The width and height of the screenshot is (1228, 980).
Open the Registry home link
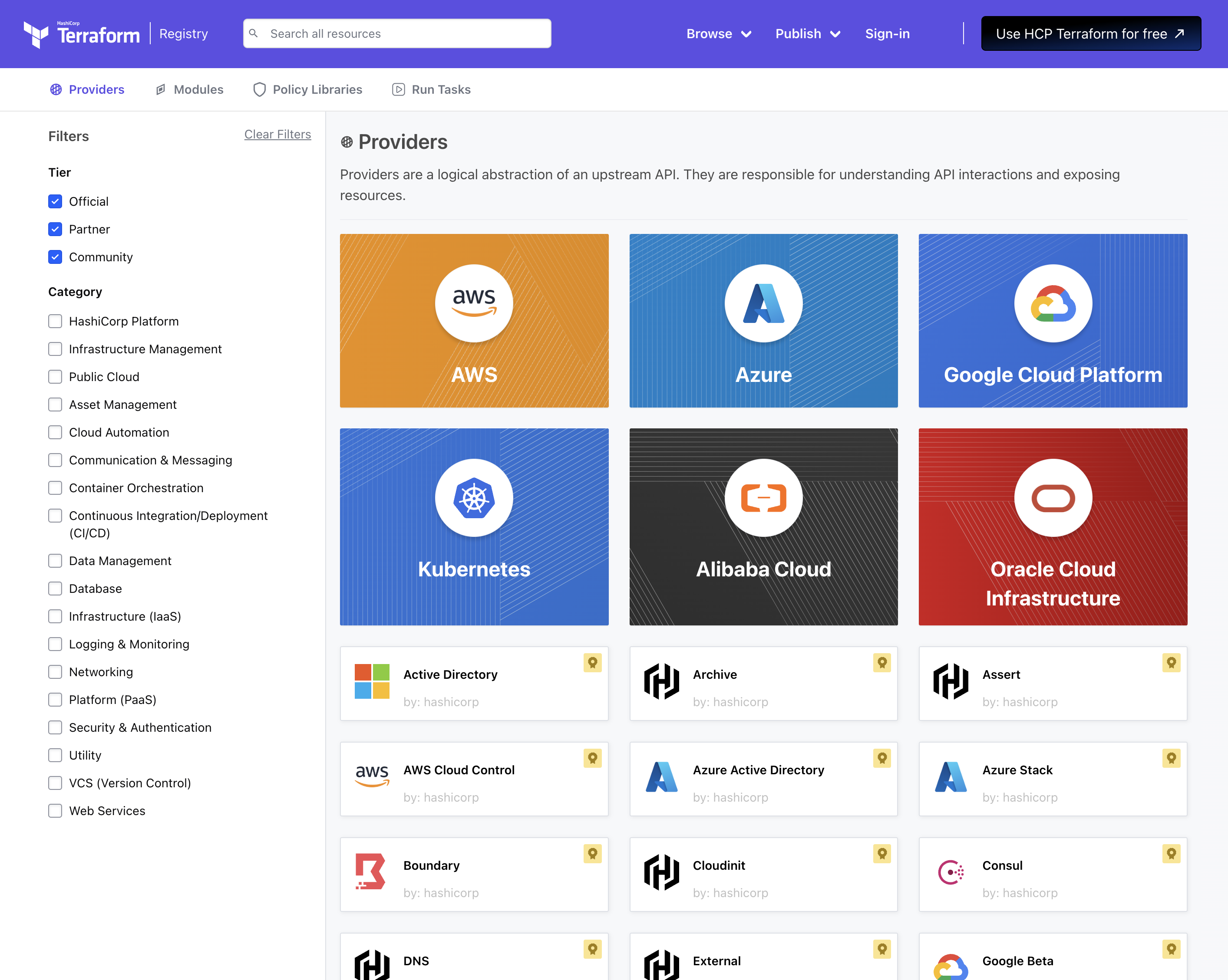click(183, 33)
